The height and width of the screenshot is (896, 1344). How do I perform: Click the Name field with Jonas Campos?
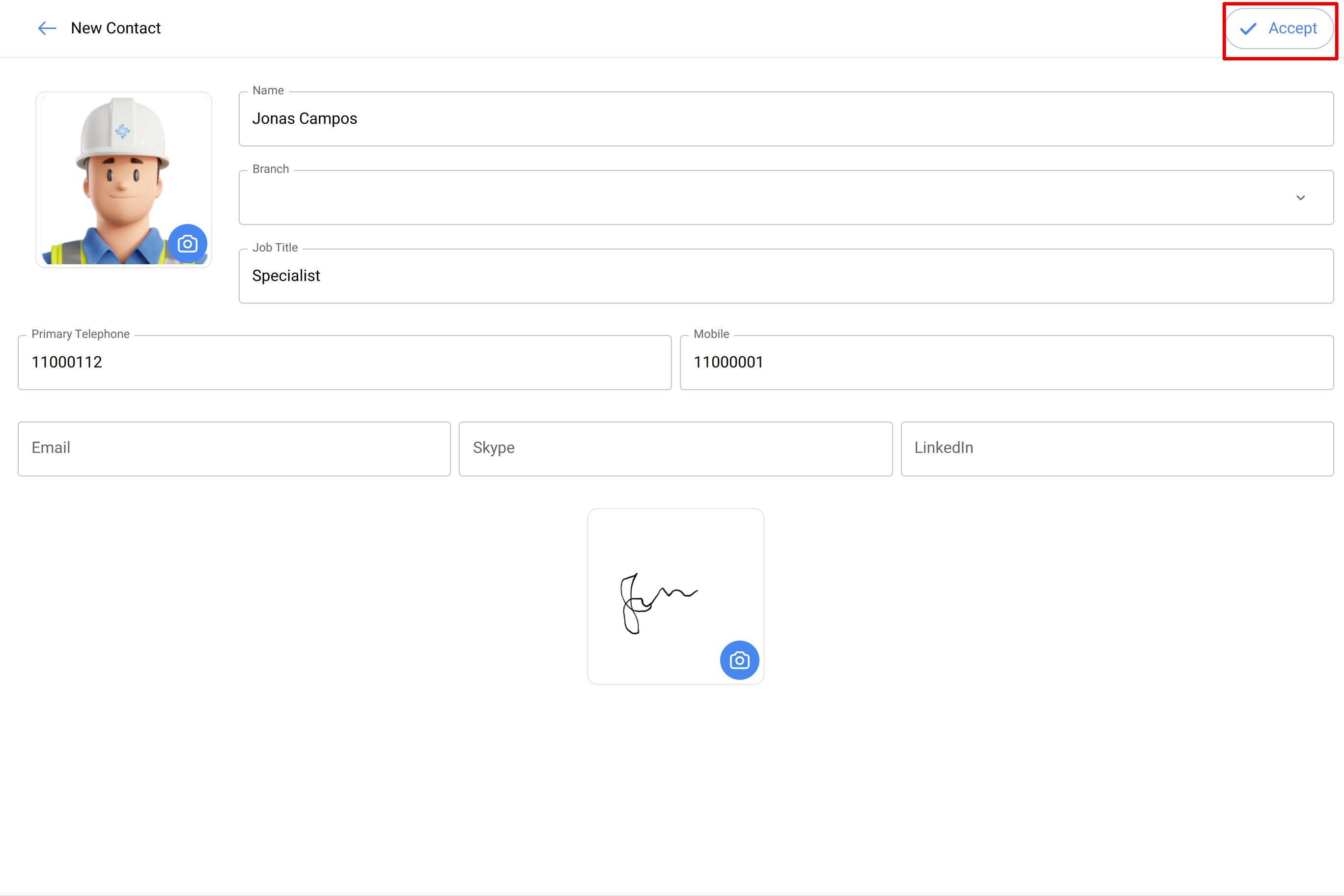coord(785,119)
